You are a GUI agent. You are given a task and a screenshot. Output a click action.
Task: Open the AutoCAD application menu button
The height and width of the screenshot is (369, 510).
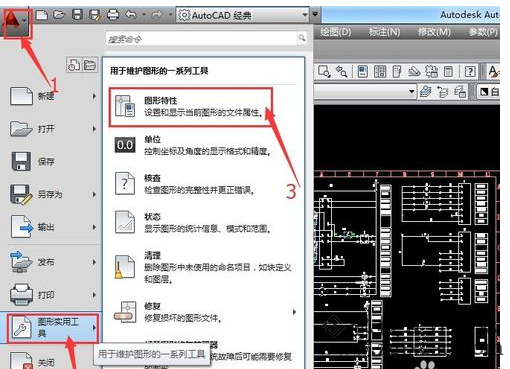click(16, 22)
